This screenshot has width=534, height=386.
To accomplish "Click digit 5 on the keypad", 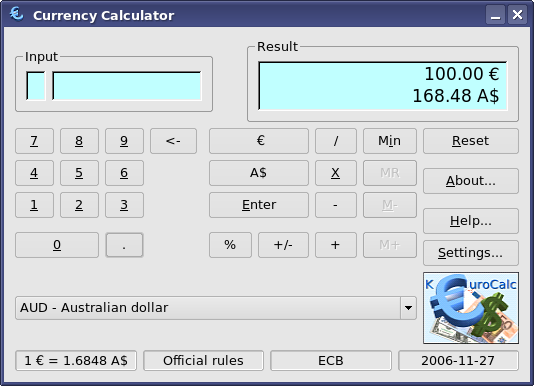I will coord(79,173).
